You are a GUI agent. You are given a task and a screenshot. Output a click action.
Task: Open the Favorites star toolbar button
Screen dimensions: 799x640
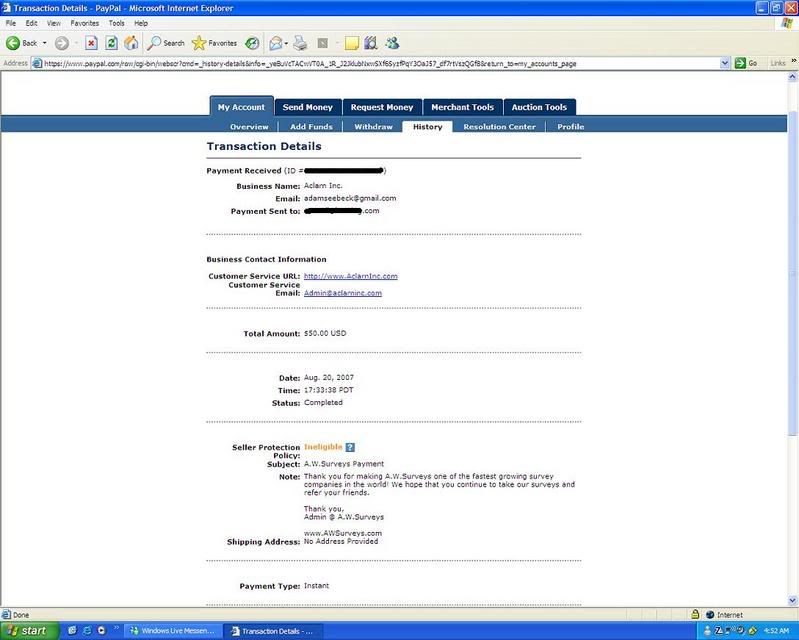click(215, 43)
